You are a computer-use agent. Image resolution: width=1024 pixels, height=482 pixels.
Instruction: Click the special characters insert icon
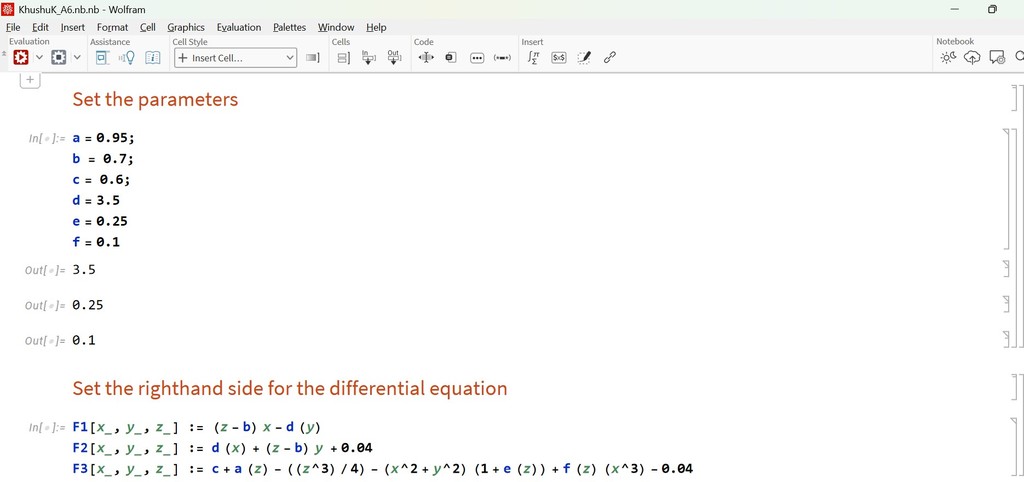point(534,58)
